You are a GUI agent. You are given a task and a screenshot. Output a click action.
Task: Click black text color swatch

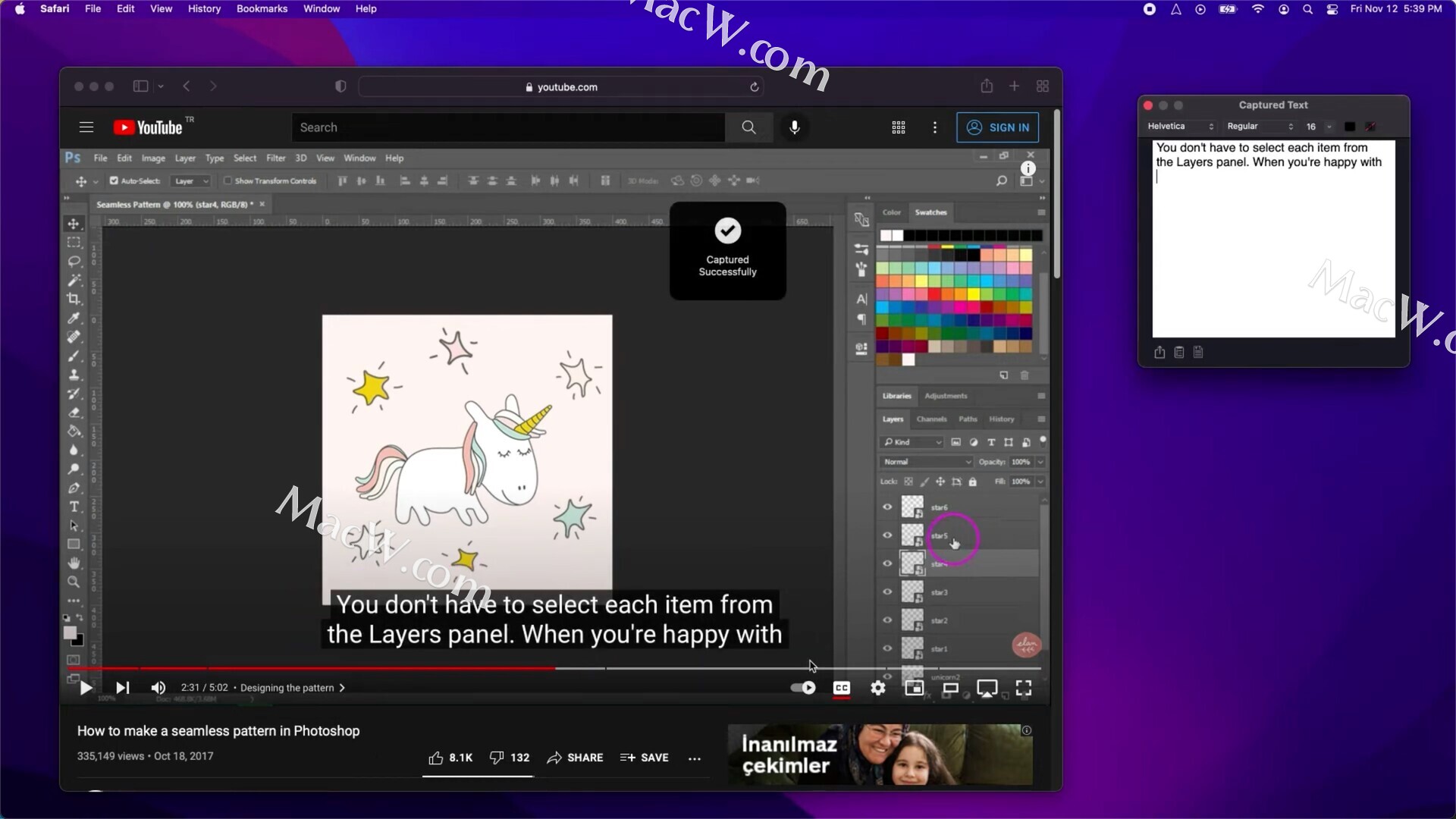coord(1349,127)
